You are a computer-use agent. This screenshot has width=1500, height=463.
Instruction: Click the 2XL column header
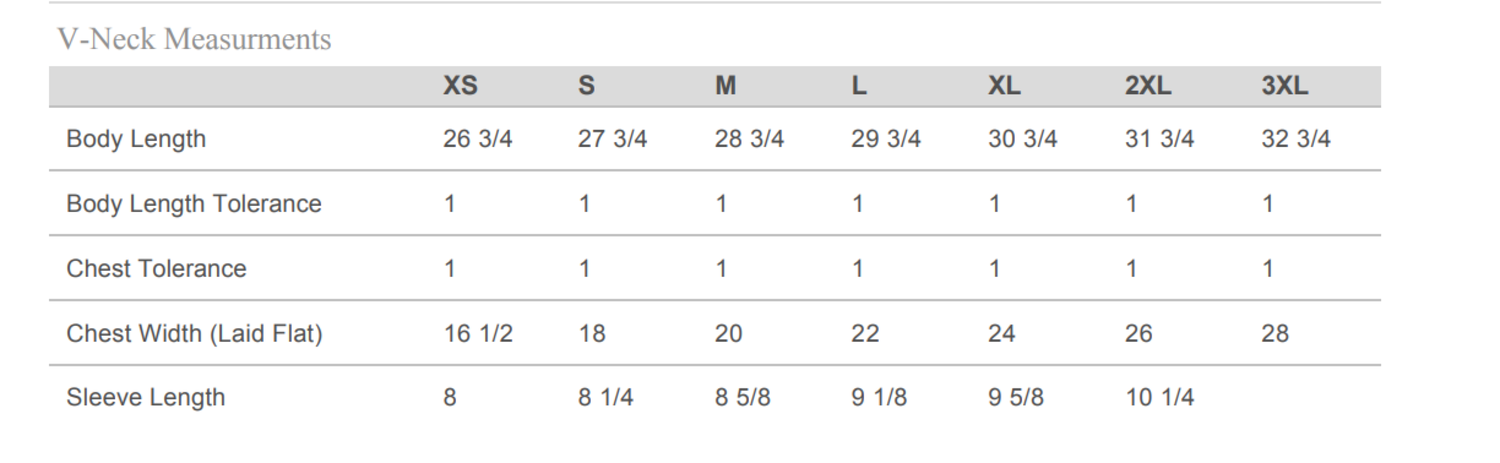coord(1147,87)
